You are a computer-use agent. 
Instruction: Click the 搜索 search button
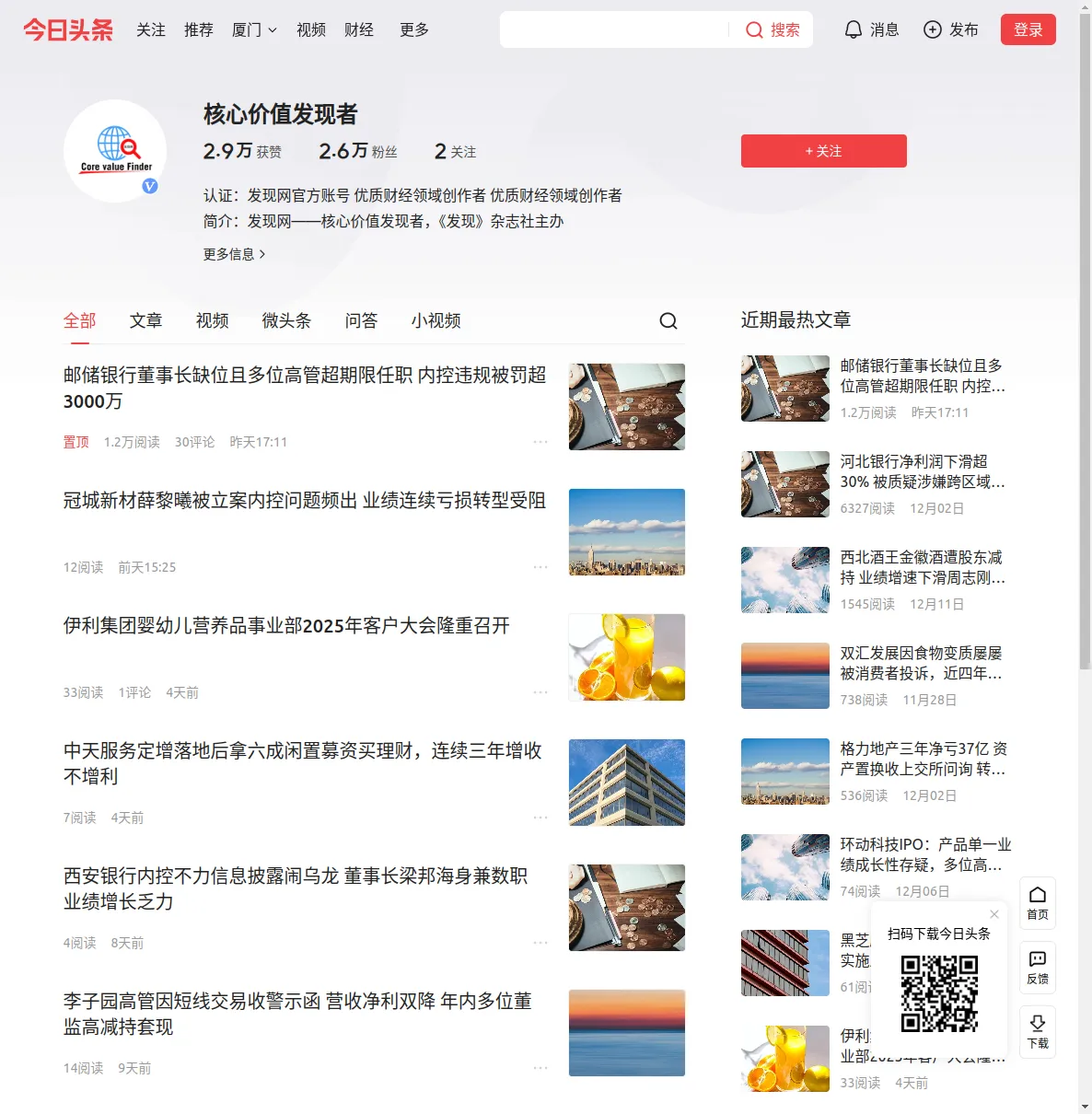pos(773,29)
